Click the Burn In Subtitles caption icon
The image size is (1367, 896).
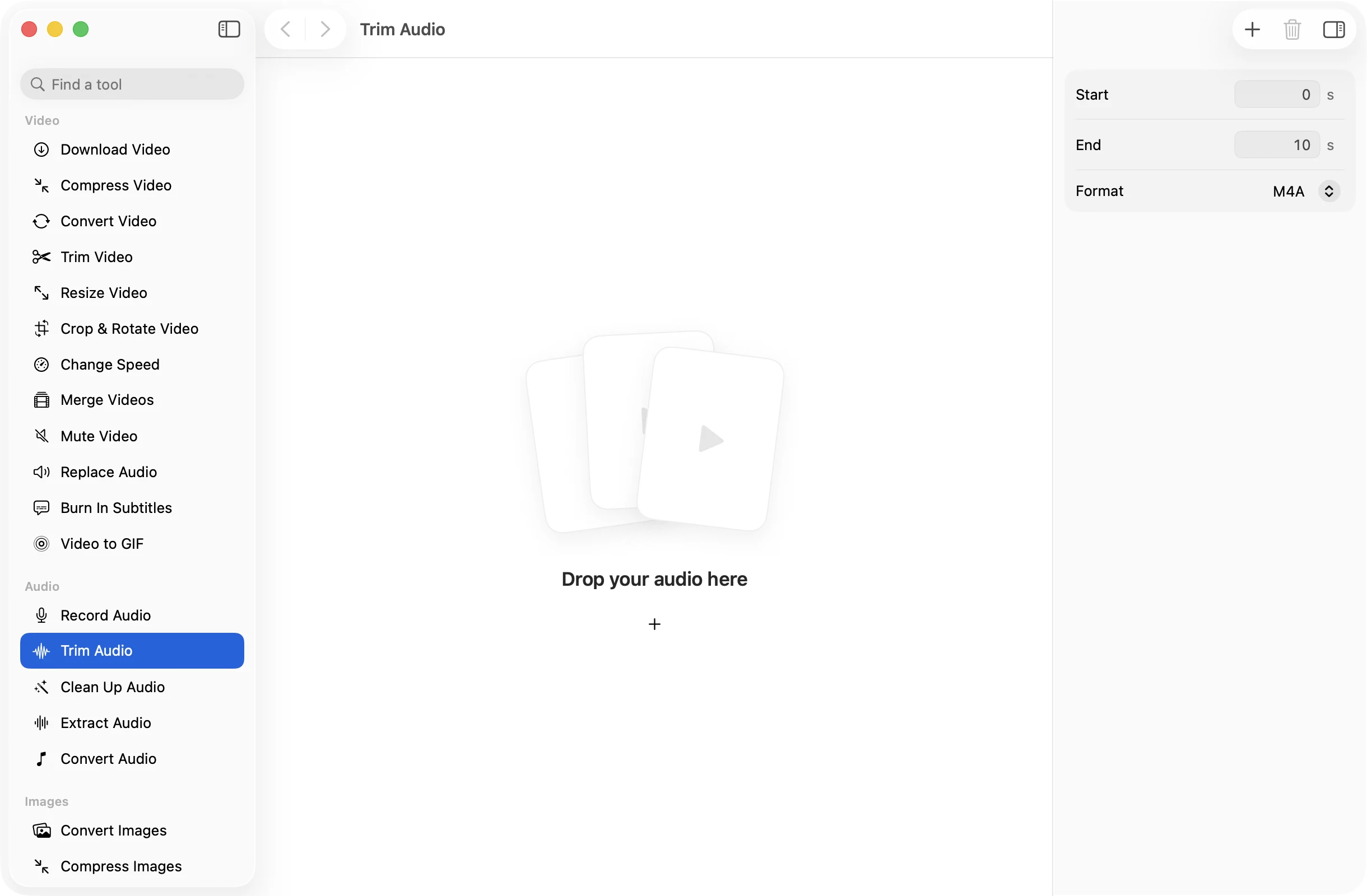coord(41,508)
